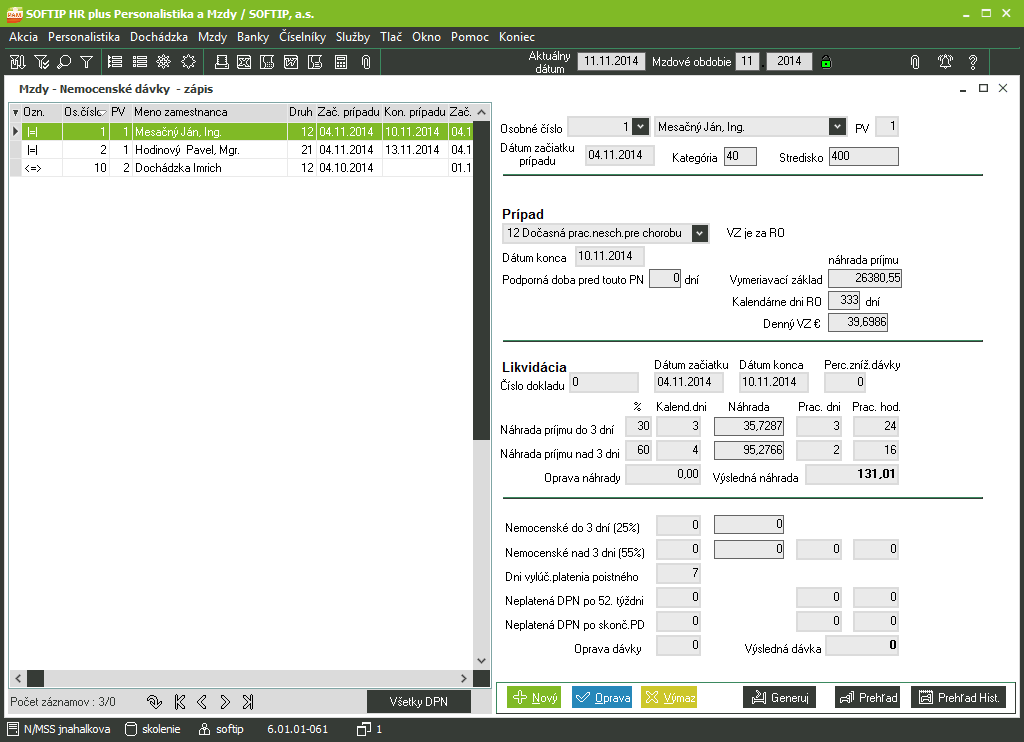Click the table's horizontal scrollbar thumb
This screenshot has height=742, width=1024.
36,677
